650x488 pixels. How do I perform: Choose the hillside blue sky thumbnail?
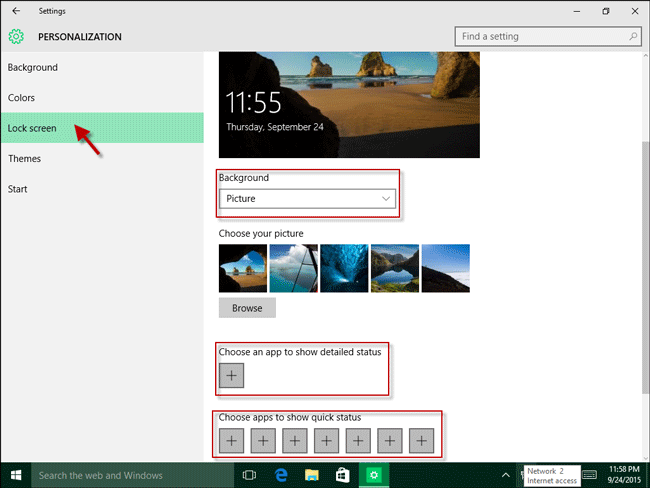(446, 268)
